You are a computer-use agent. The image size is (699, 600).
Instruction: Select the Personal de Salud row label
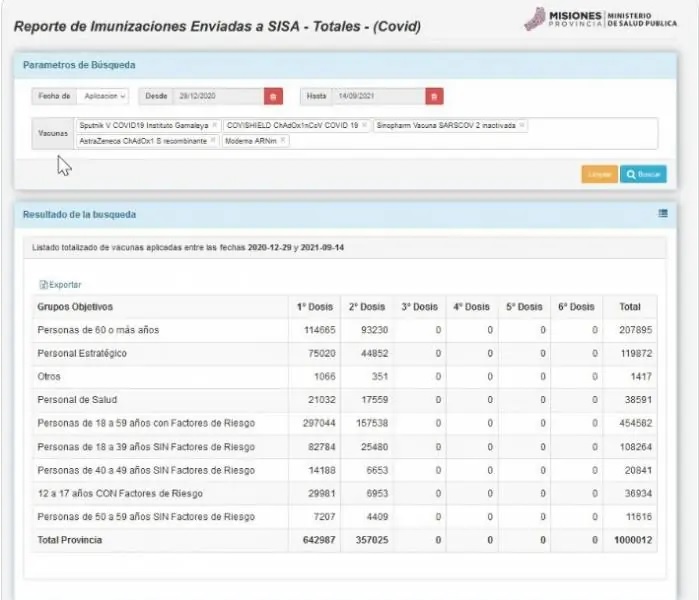click(x=77, y=400)
